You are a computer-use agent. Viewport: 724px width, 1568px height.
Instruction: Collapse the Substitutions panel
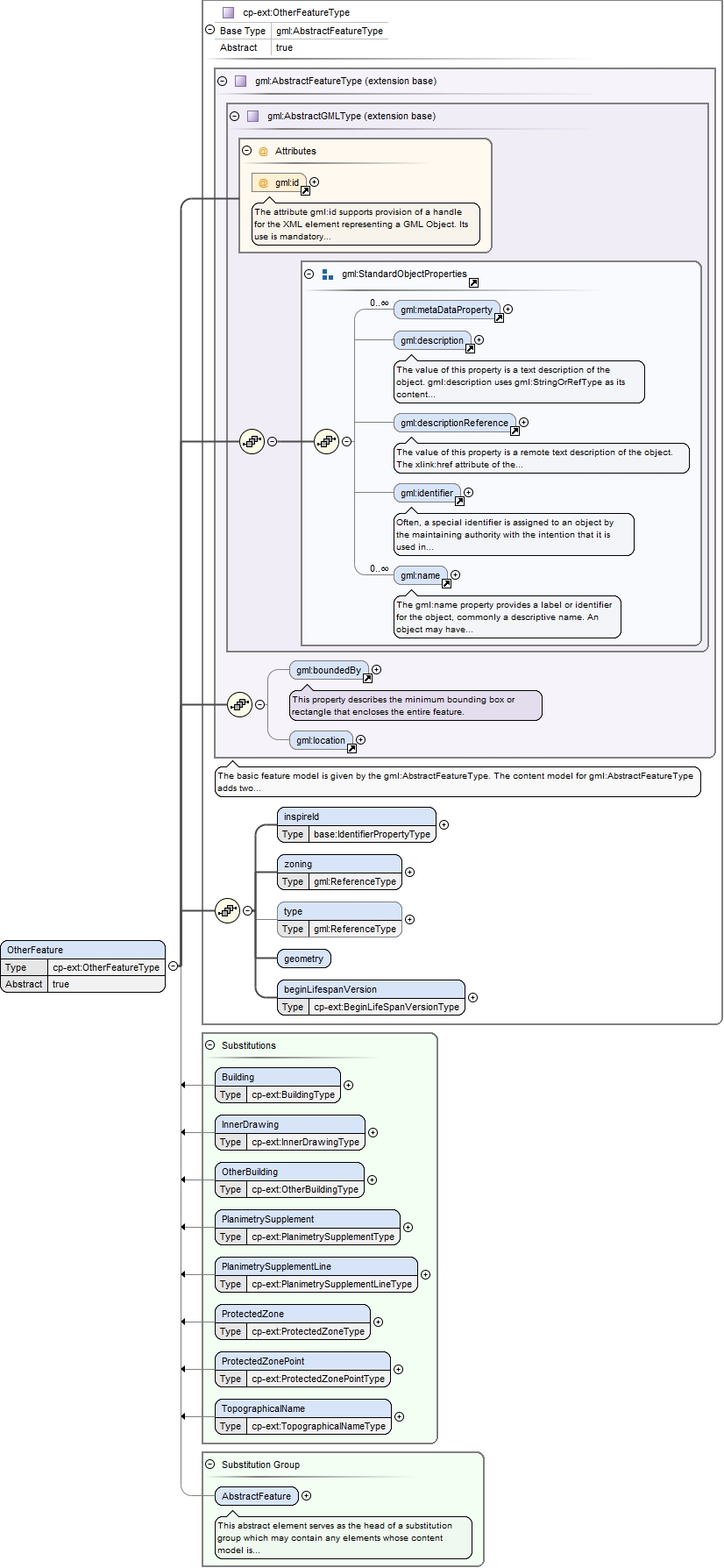(210, 1045)
